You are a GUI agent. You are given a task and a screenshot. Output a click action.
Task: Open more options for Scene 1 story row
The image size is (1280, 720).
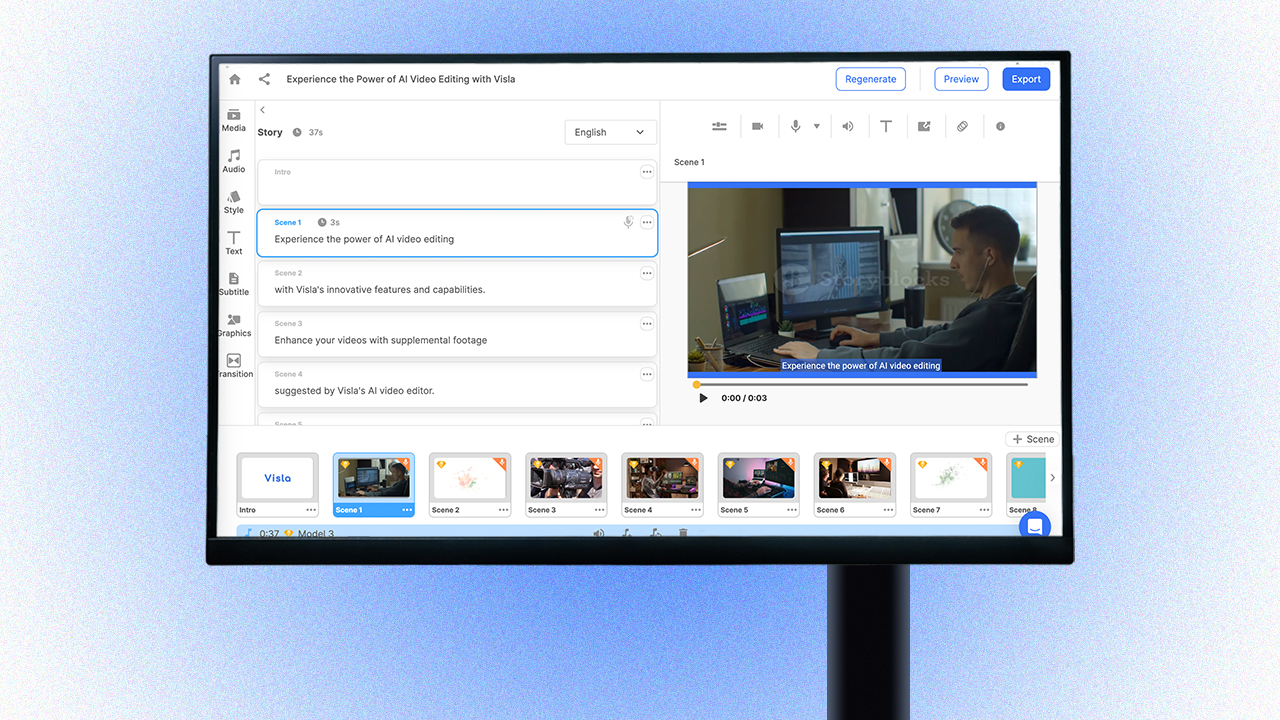(x=647, y=222)
